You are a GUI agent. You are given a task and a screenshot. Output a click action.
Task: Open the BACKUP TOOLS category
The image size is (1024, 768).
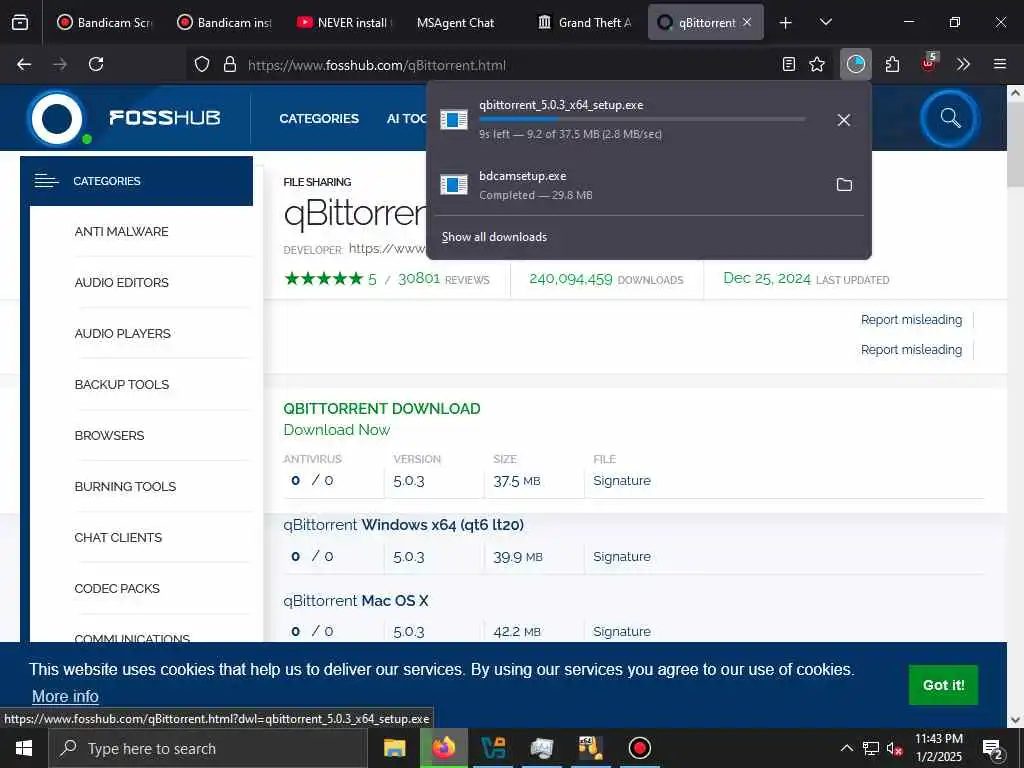click(x=121, y=384)
